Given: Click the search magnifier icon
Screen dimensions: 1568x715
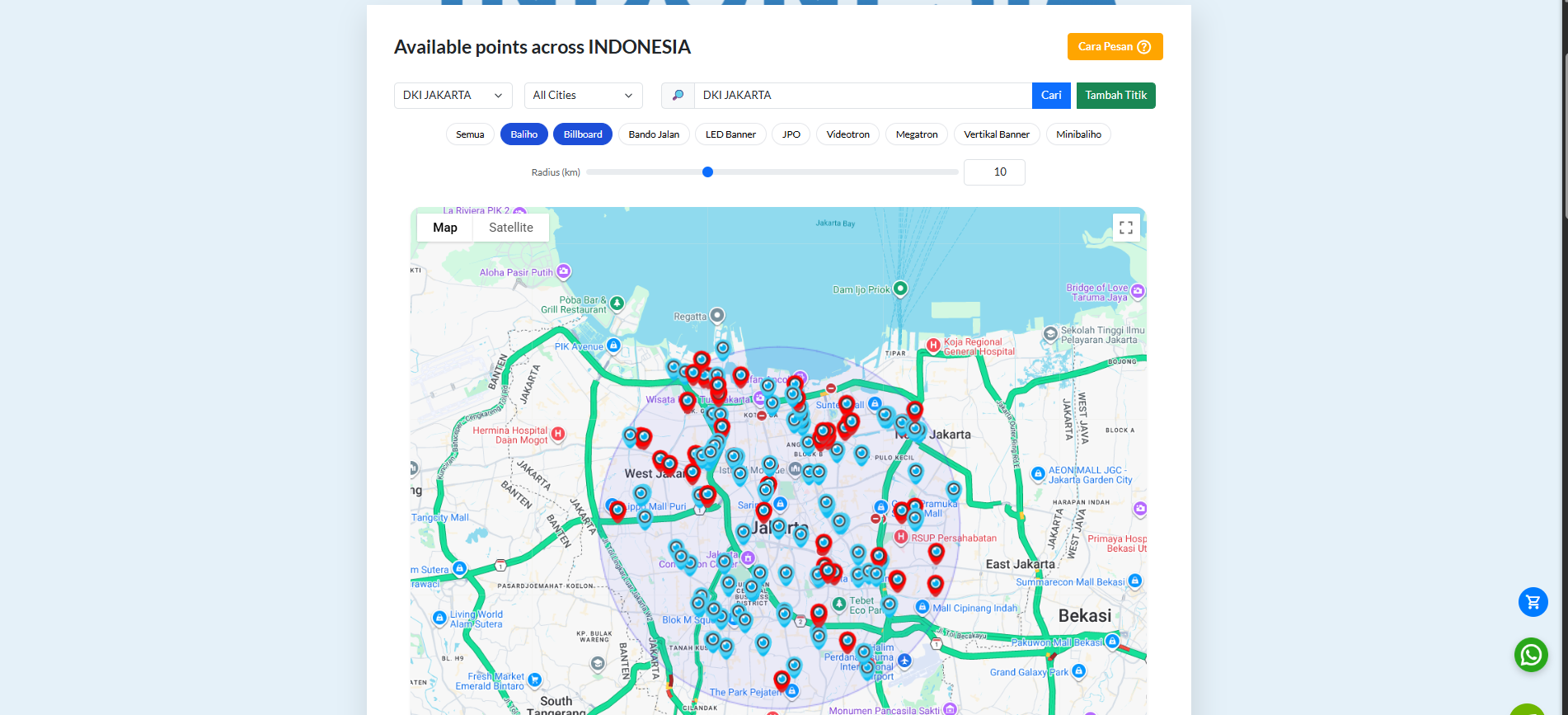Looking at the screenshot, I should (x=678, y=96).
